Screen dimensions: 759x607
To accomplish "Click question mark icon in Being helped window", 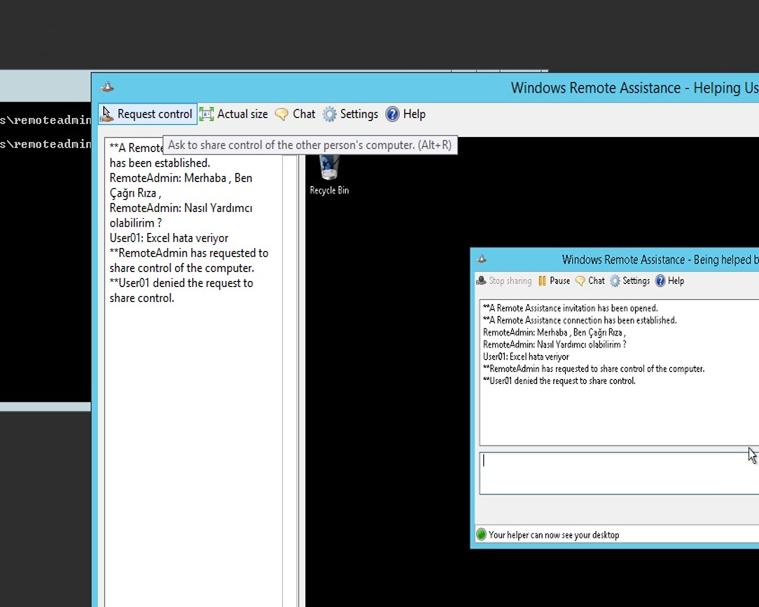I will coord(660,281).
